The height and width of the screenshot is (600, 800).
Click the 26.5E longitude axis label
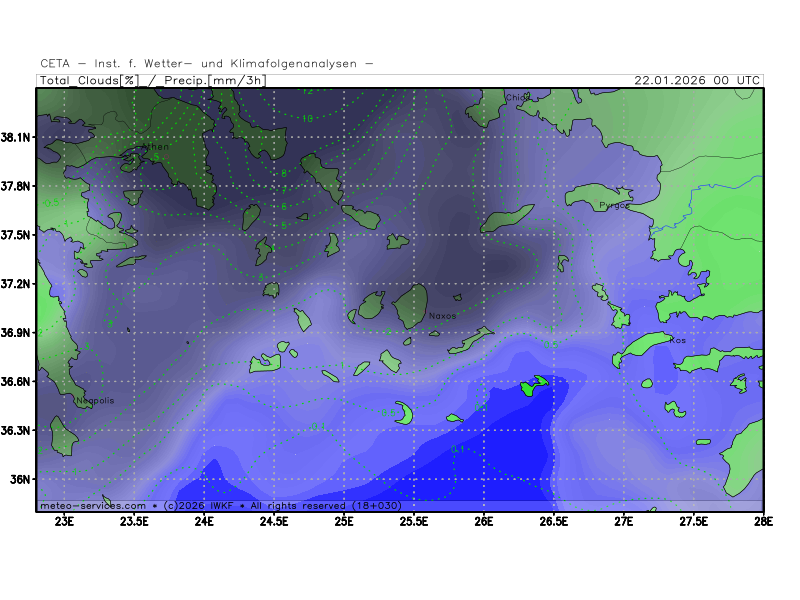pyautogui.click(x=554, y=520)
